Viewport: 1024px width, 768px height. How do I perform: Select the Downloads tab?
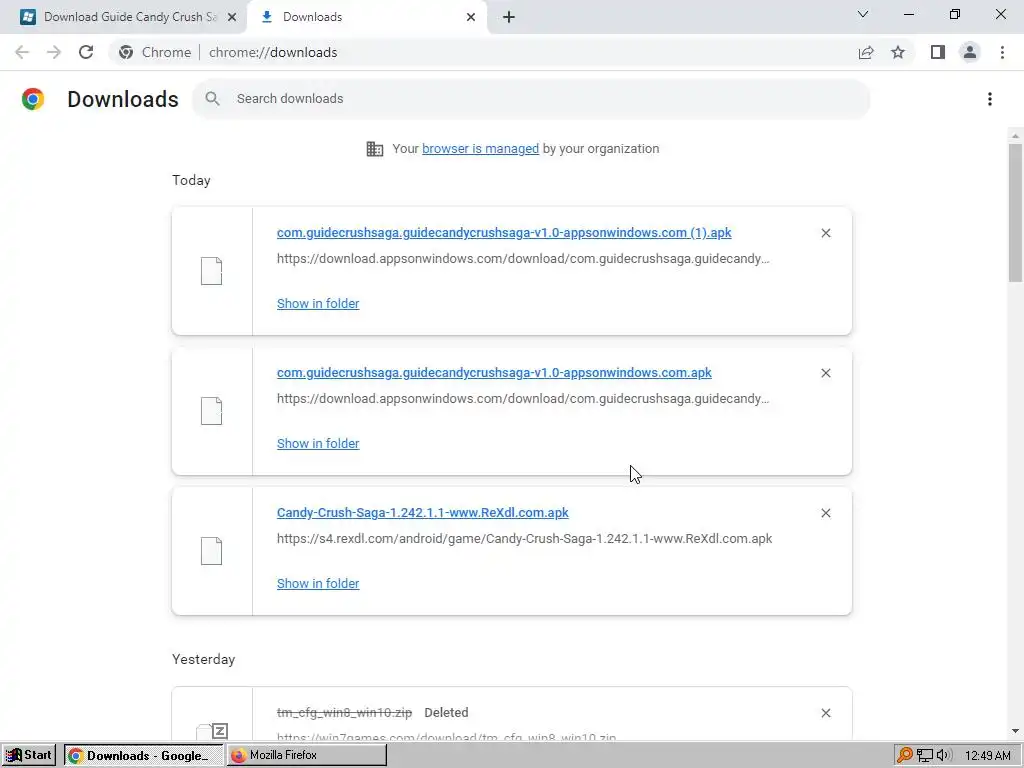pyautogui.click(x=366, y=17)
